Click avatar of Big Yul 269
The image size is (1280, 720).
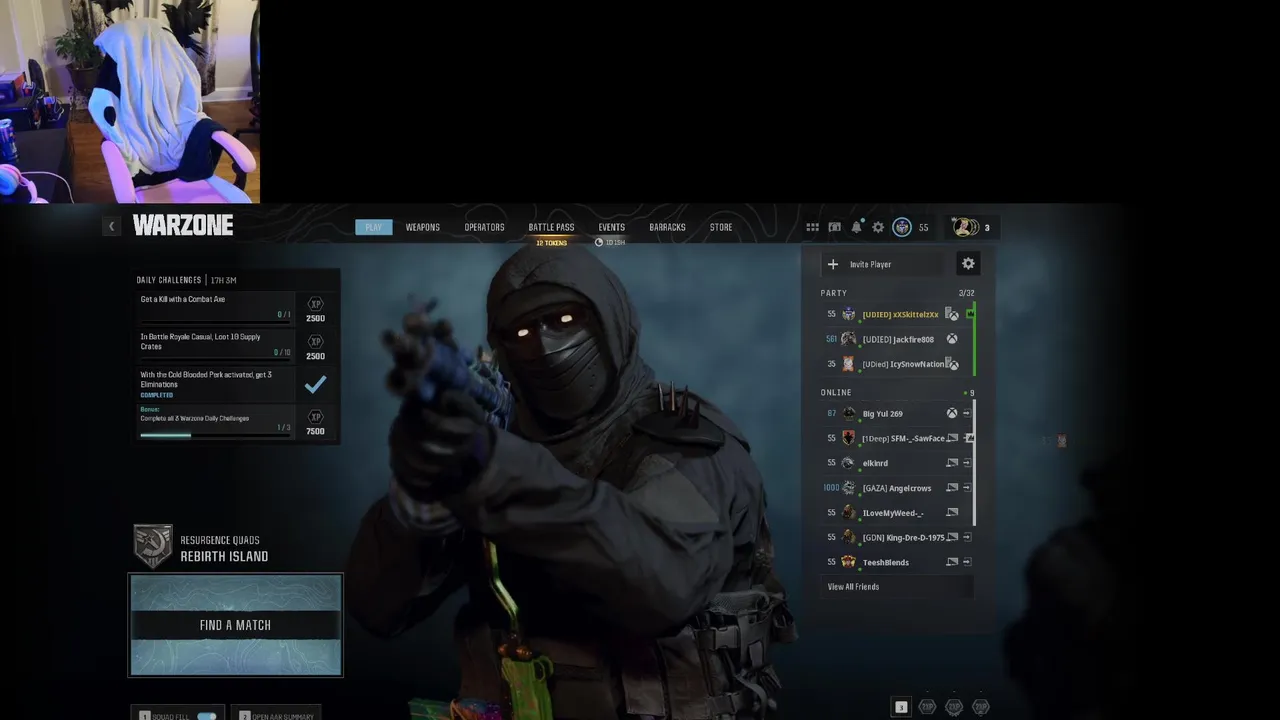click(x=849, y=413)
